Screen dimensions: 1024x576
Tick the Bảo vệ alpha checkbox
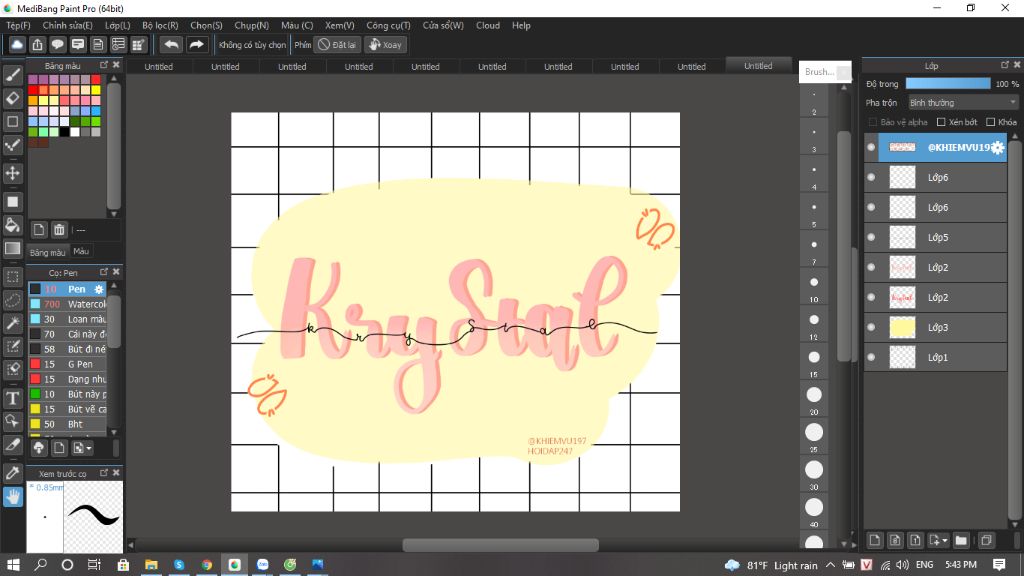(x=872, y=122)
